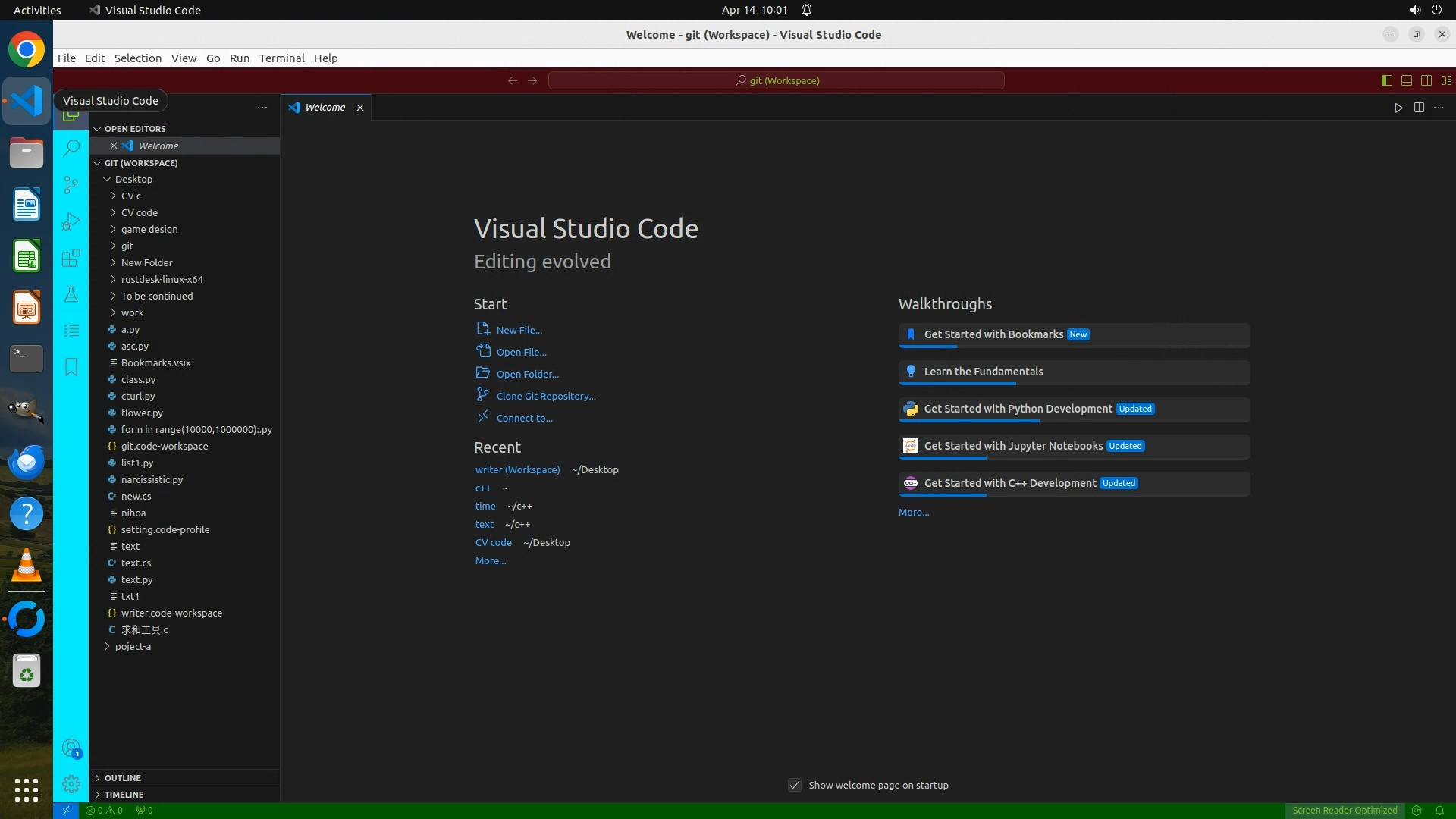Open the Selection menu
This screenshot has width=1456, height=819.
coord(137,58)
